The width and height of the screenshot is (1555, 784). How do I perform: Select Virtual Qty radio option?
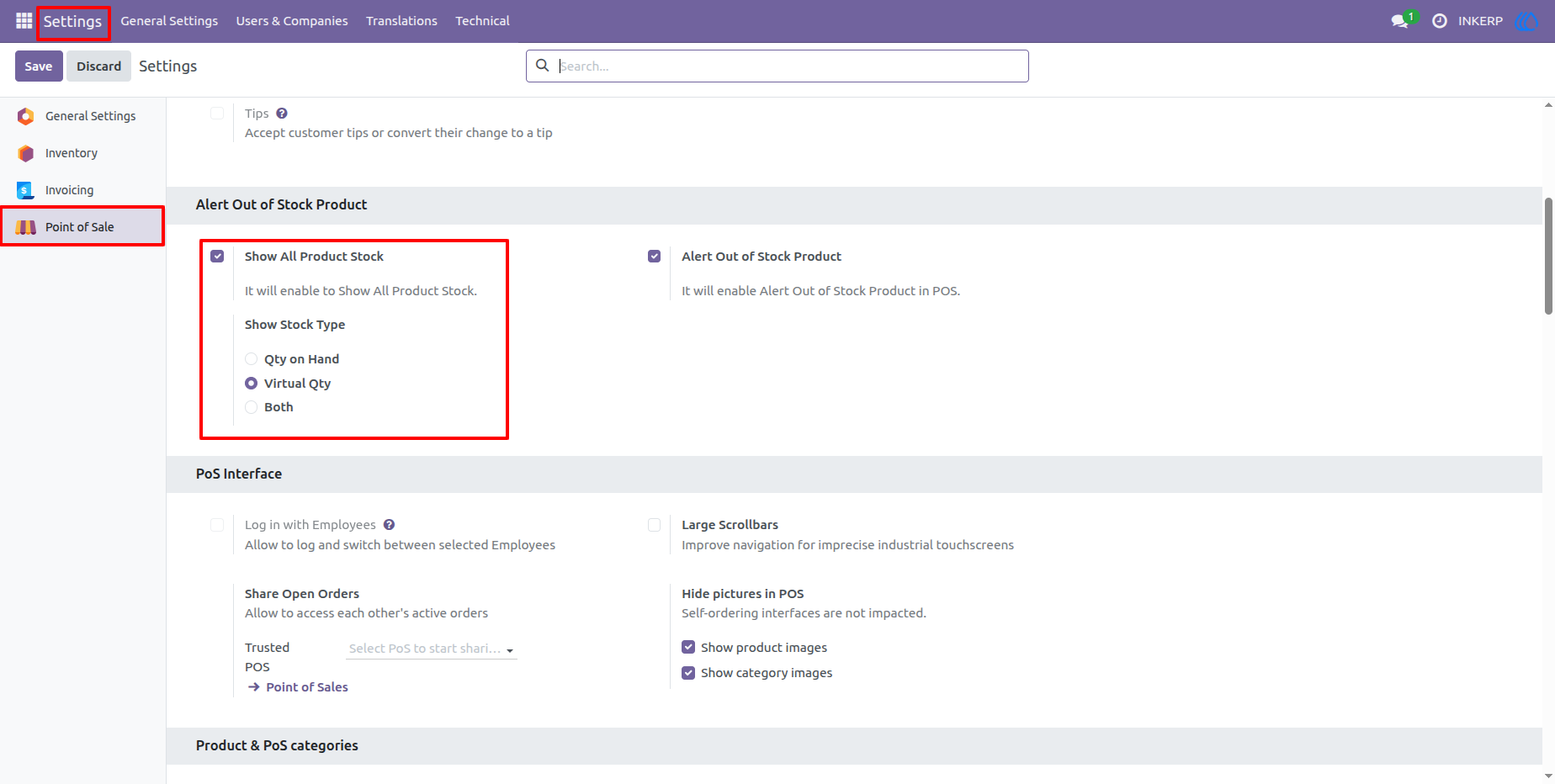[251, 384]
